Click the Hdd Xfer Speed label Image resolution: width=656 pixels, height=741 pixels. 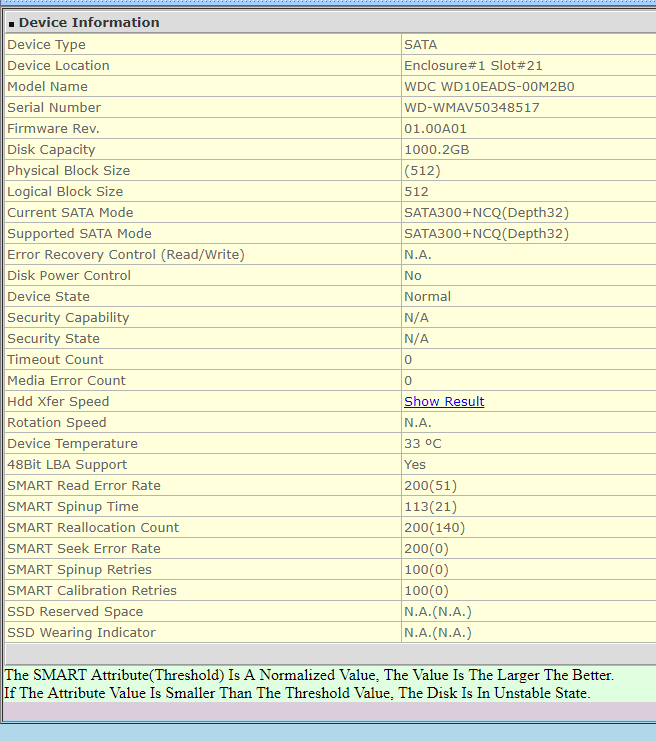click(58, 401)
